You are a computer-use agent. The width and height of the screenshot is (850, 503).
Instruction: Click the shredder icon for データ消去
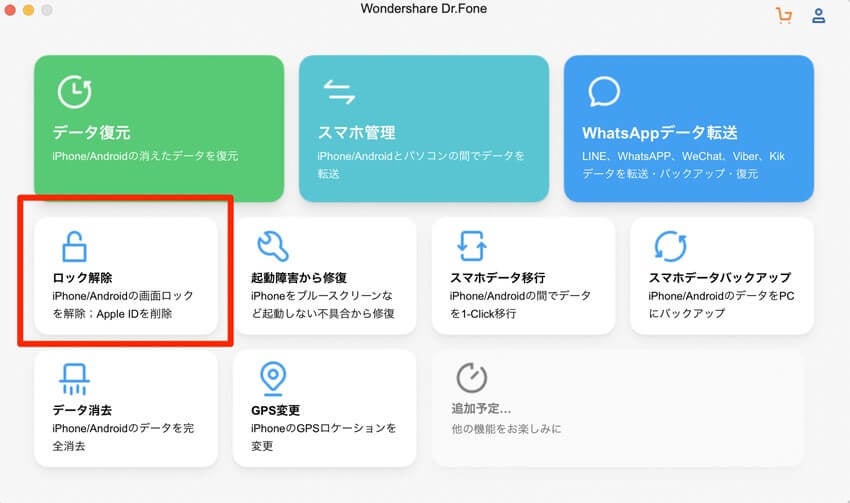[x=74, y=379]
